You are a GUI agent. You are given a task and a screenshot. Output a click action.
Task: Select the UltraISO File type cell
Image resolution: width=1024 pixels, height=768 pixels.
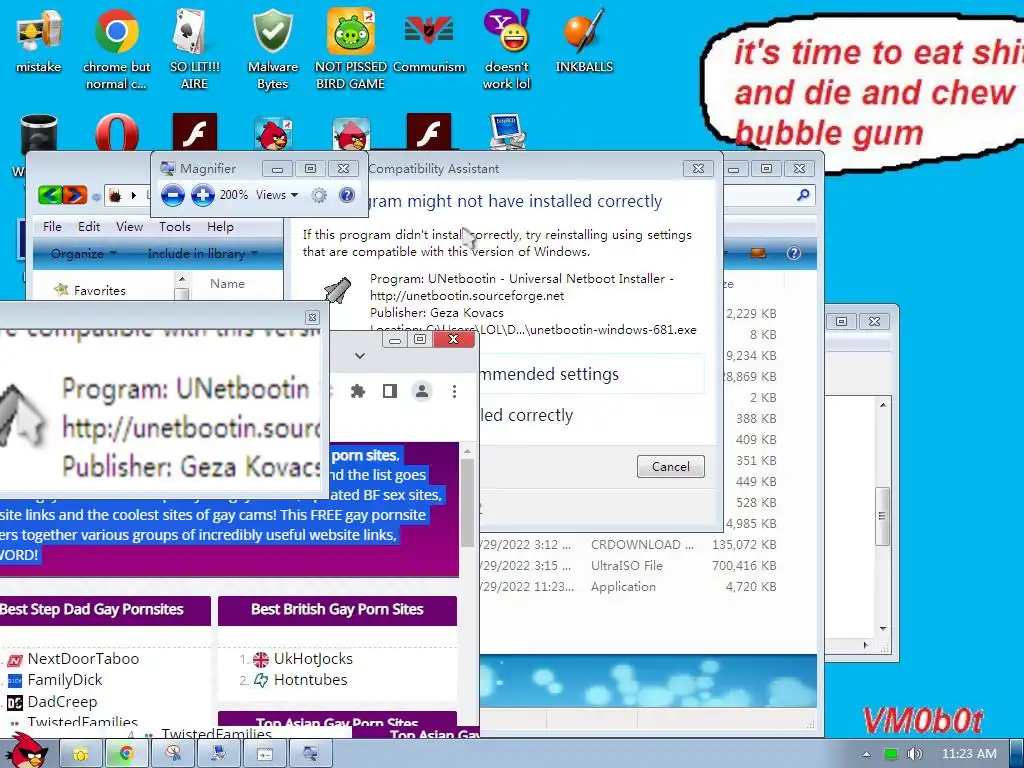coord(626,566)
